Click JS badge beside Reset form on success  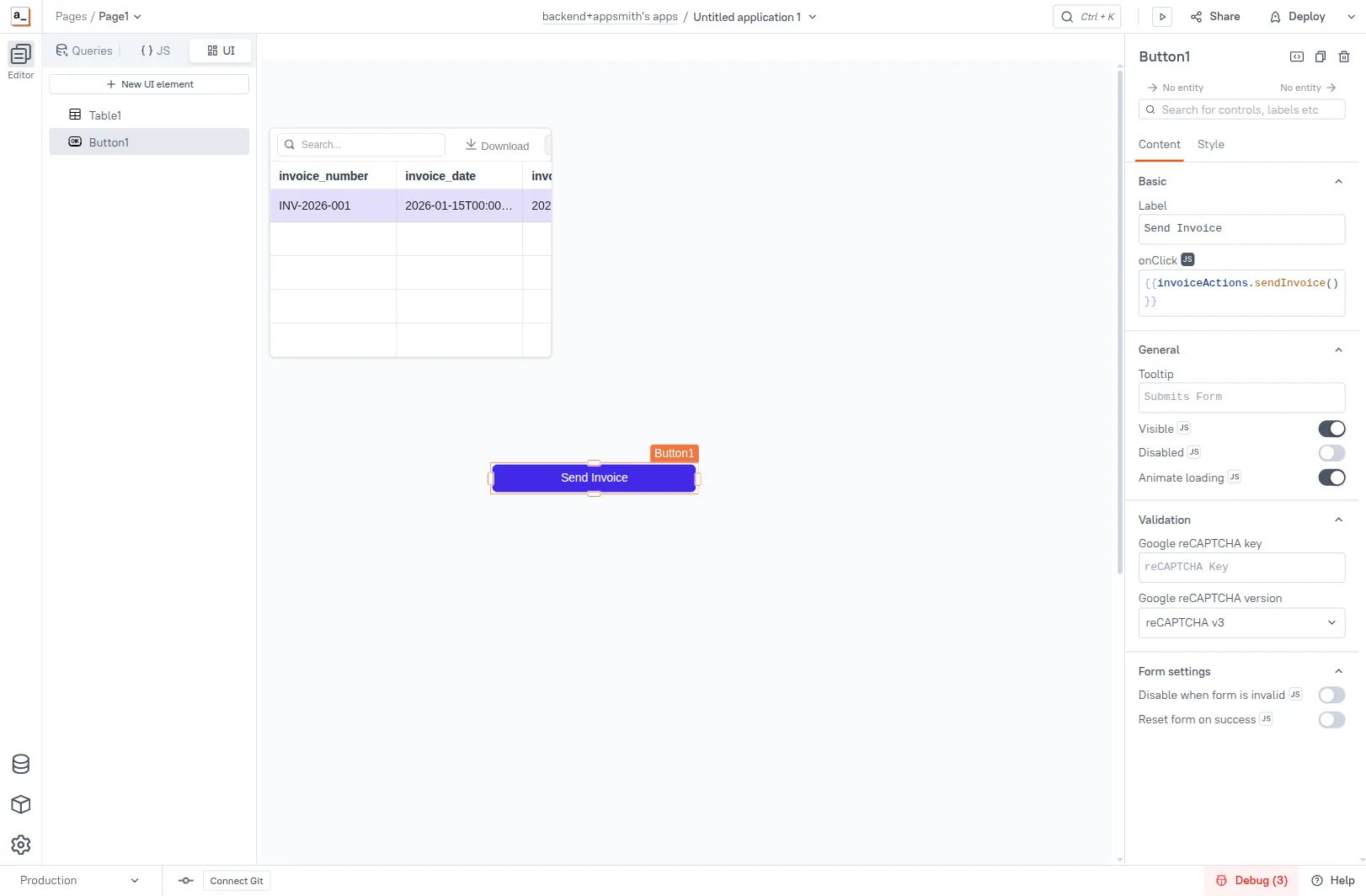coord(1266,719)
